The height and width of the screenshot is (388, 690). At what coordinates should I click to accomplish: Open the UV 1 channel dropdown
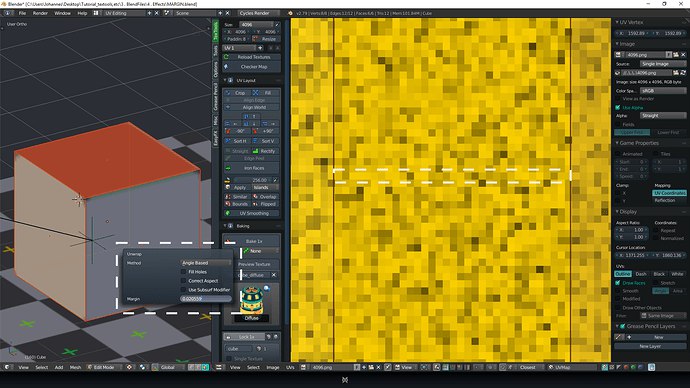click(240, 48)
